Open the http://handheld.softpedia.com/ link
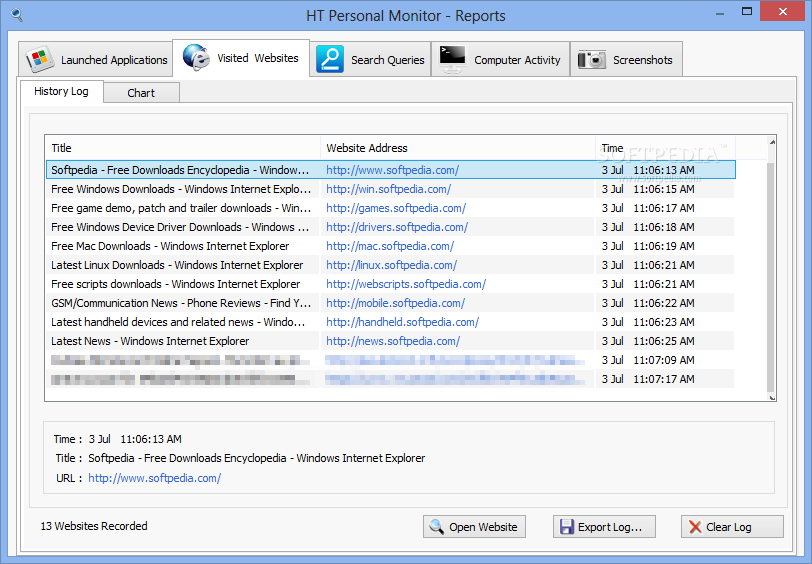 (402, 322)
